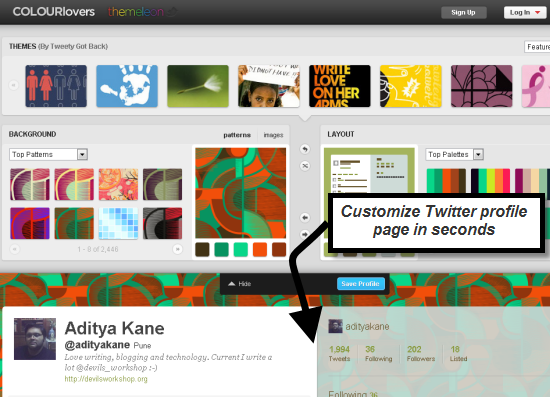Click the right arrow apply icon
The width and height of the screenshot is (550, 397).
click(x=305, y=234)
